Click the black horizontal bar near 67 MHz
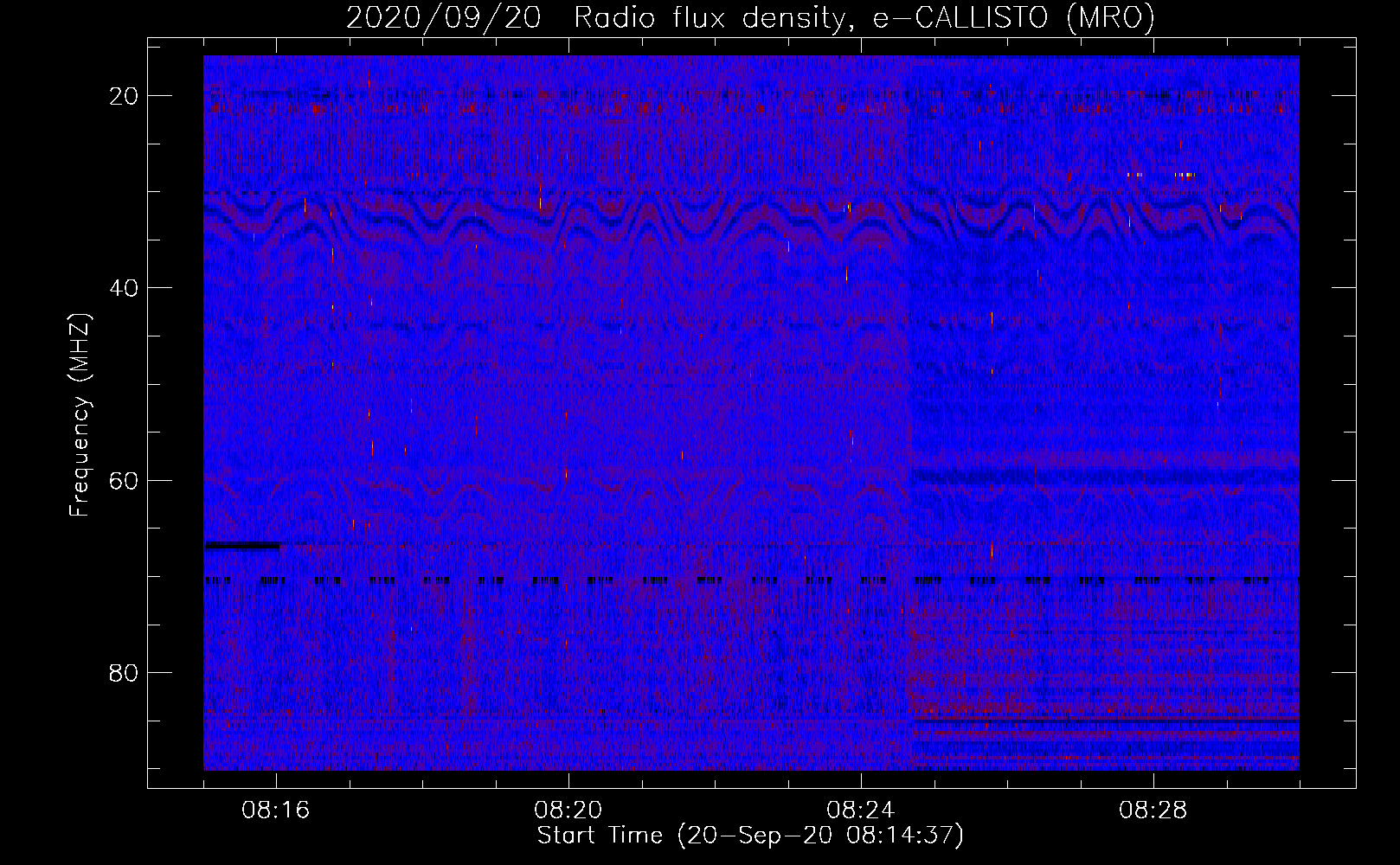 242,545
